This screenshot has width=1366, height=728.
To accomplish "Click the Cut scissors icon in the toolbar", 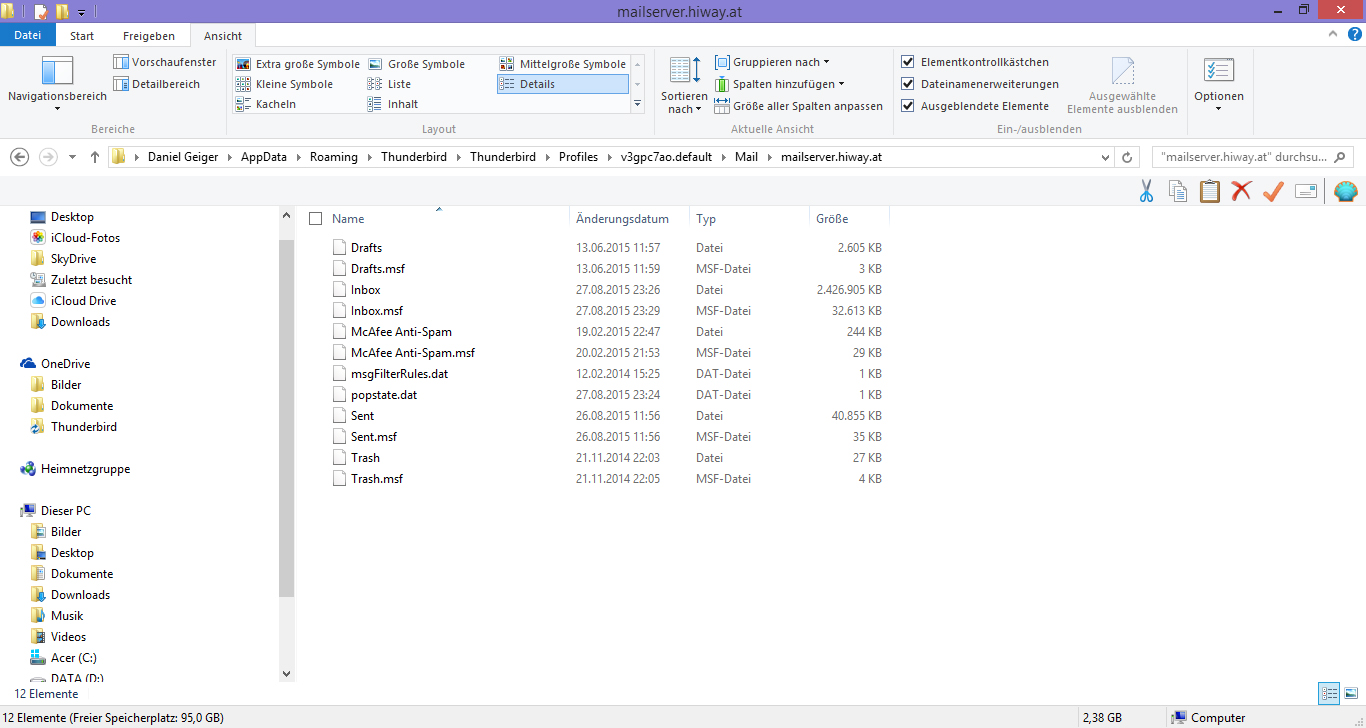I will (x=1147, y=191).
